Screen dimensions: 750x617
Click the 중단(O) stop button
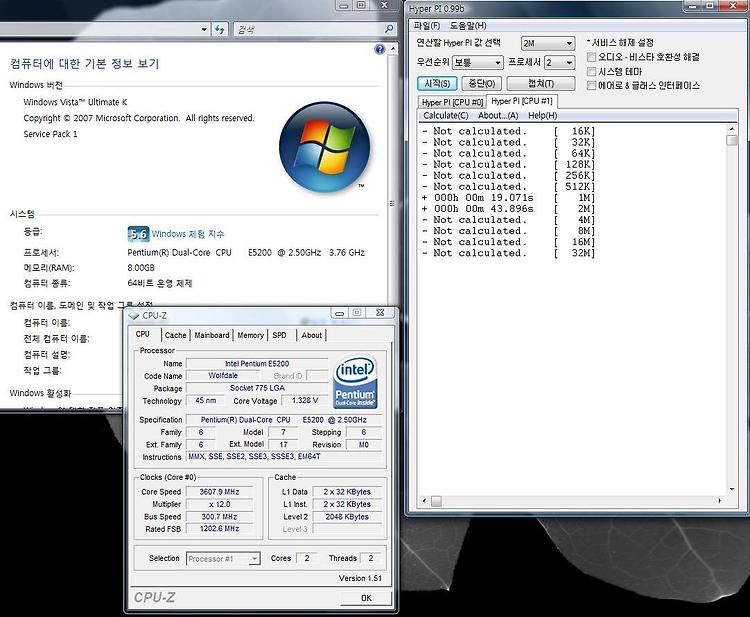pyautogui.click(x=482, y=83)
